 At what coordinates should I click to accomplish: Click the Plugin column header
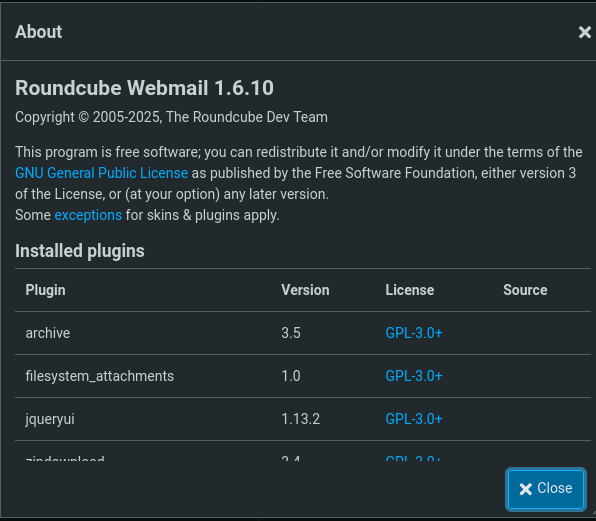46,290
